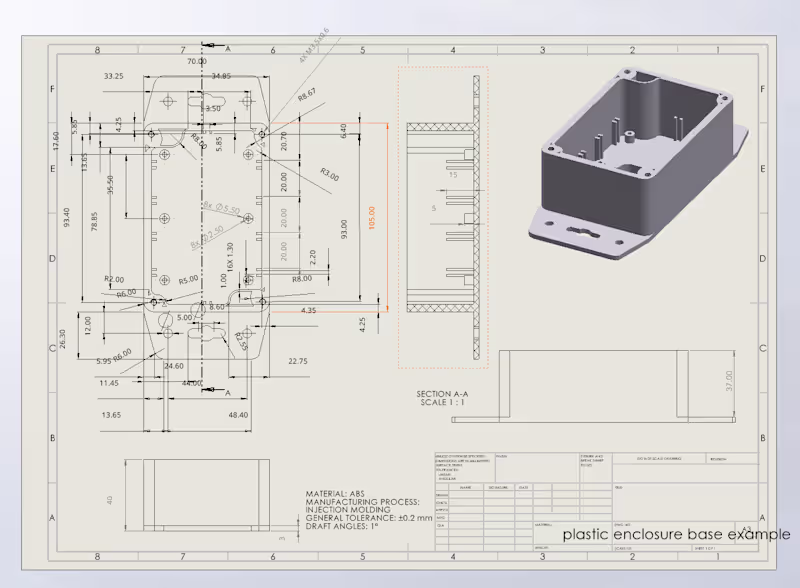
Task: Click the 5.95 dimension text
Action: click(104, 361)
